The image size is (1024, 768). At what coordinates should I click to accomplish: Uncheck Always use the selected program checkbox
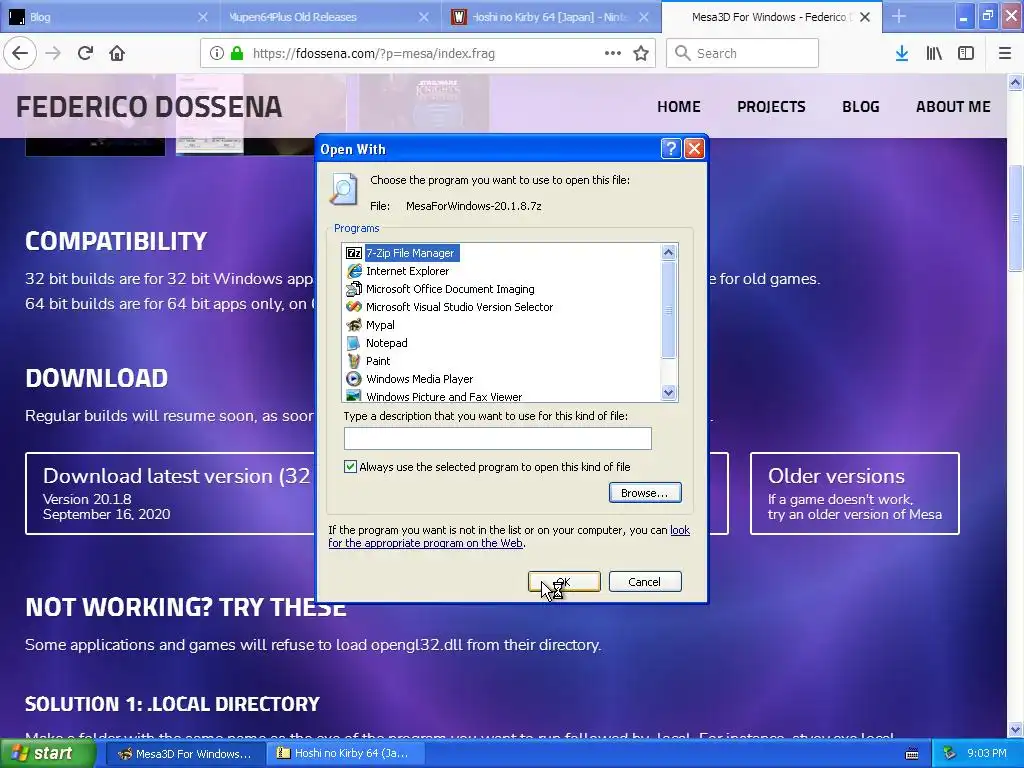pos(350,466)
